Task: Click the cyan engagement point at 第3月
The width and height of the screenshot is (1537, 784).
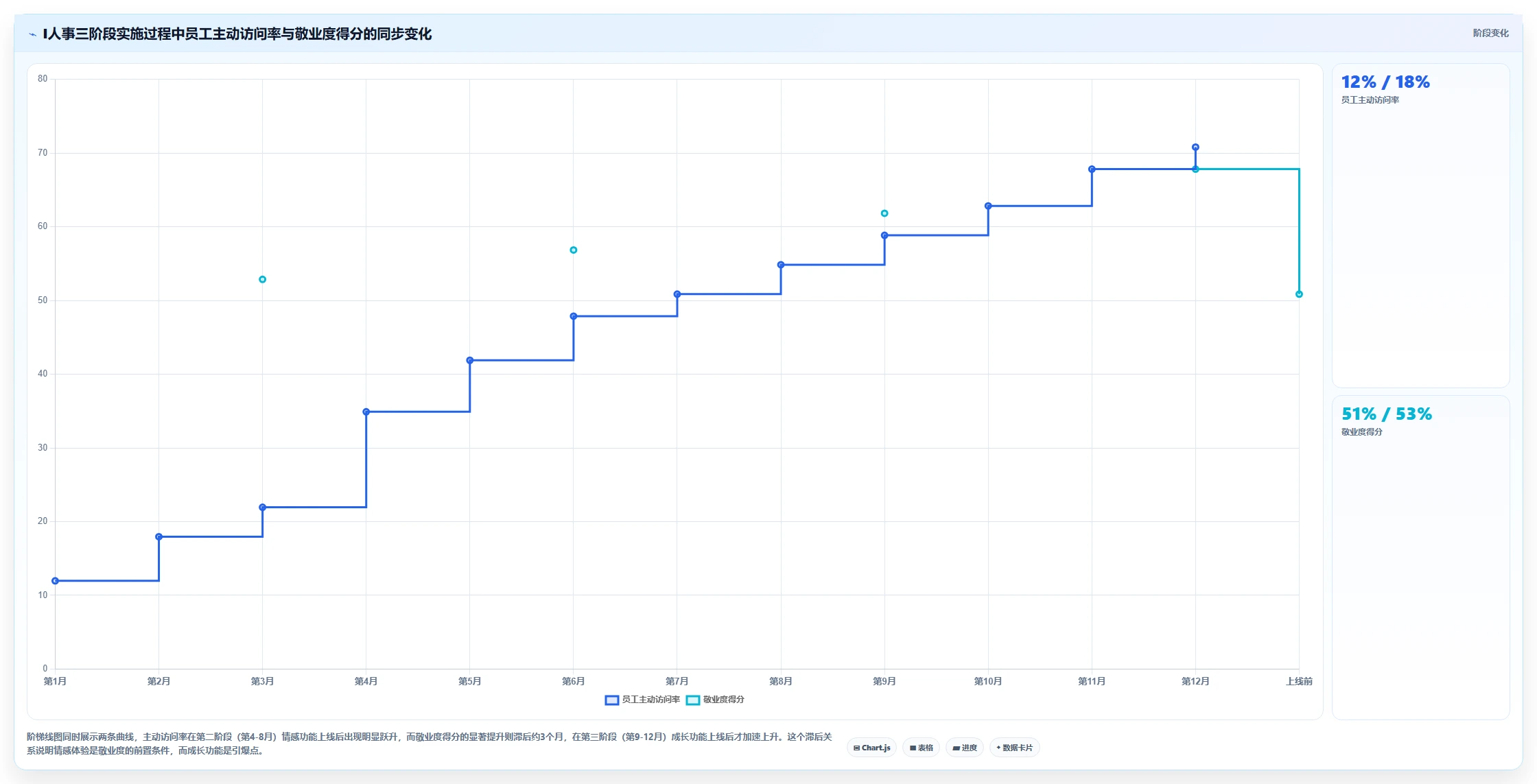Action: coord(262,280)
